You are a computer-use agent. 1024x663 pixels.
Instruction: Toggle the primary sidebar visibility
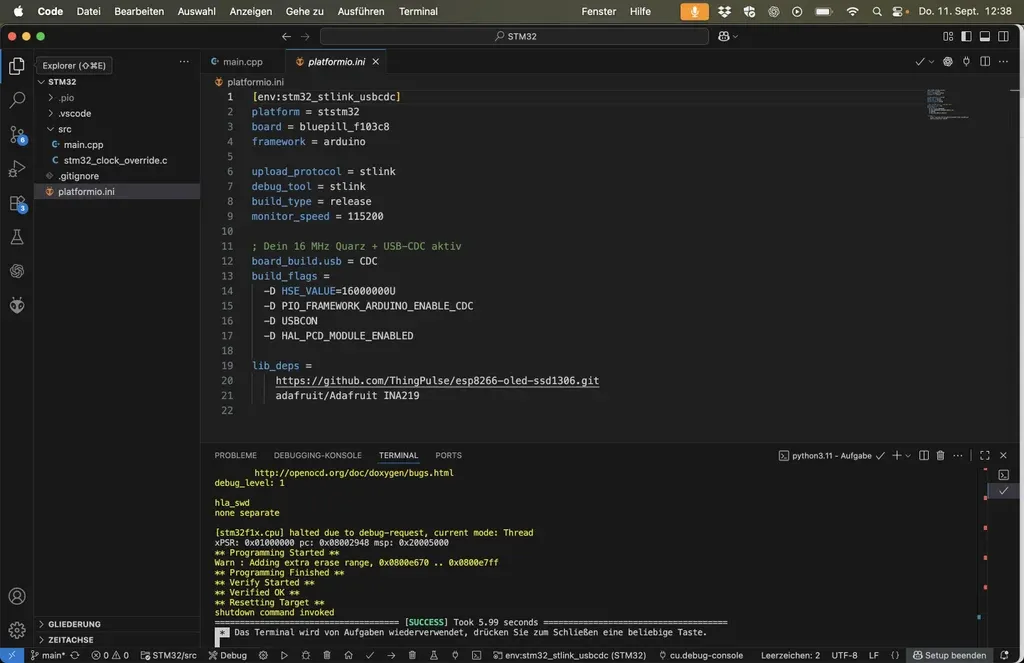click(966, 36)
